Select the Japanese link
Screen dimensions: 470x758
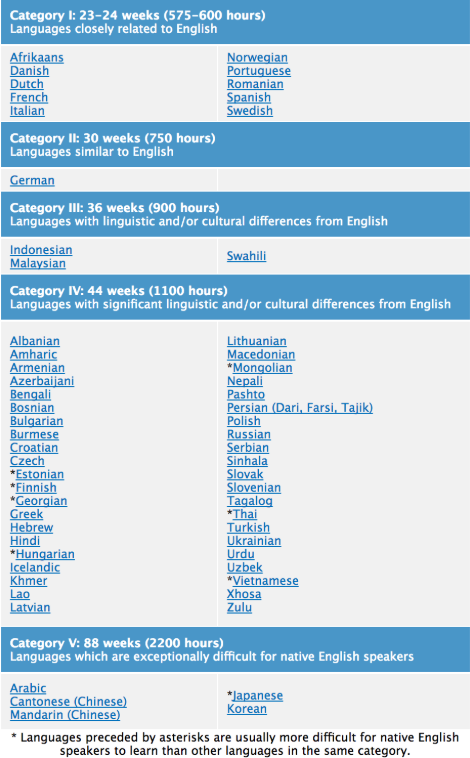[x=258, y=696]
